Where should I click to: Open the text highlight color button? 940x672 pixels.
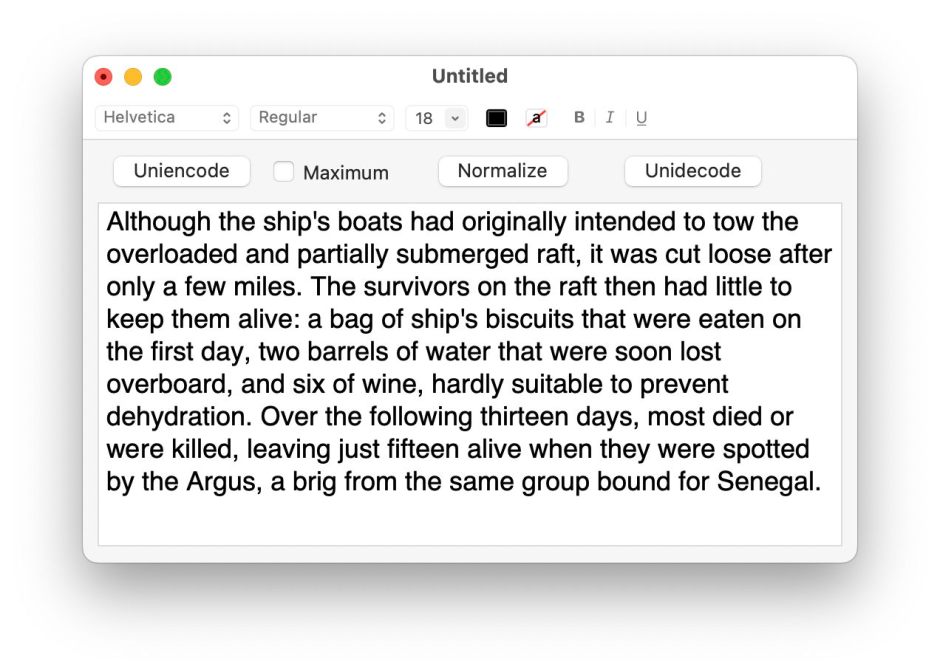(x=537, y=118)
